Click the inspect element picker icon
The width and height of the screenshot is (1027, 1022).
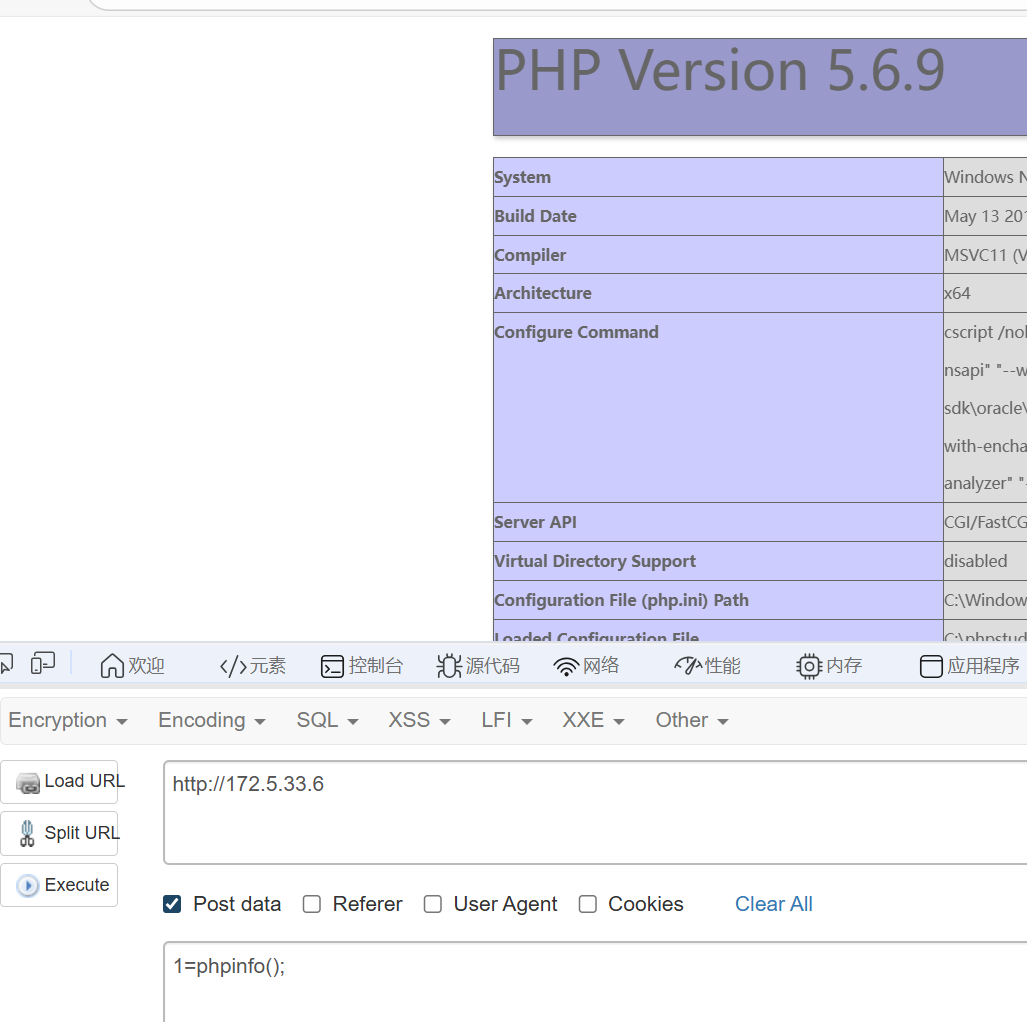click(7, 664)
